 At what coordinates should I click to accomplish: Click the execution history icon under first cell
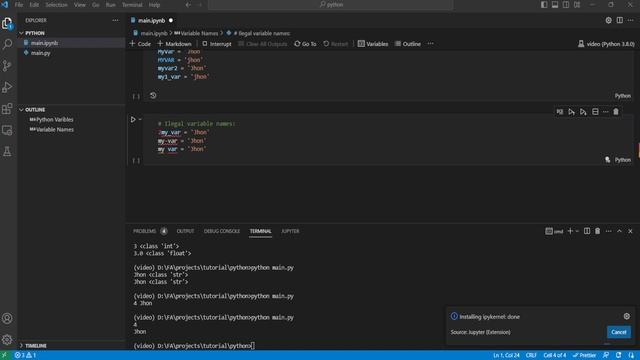point(153,96)
